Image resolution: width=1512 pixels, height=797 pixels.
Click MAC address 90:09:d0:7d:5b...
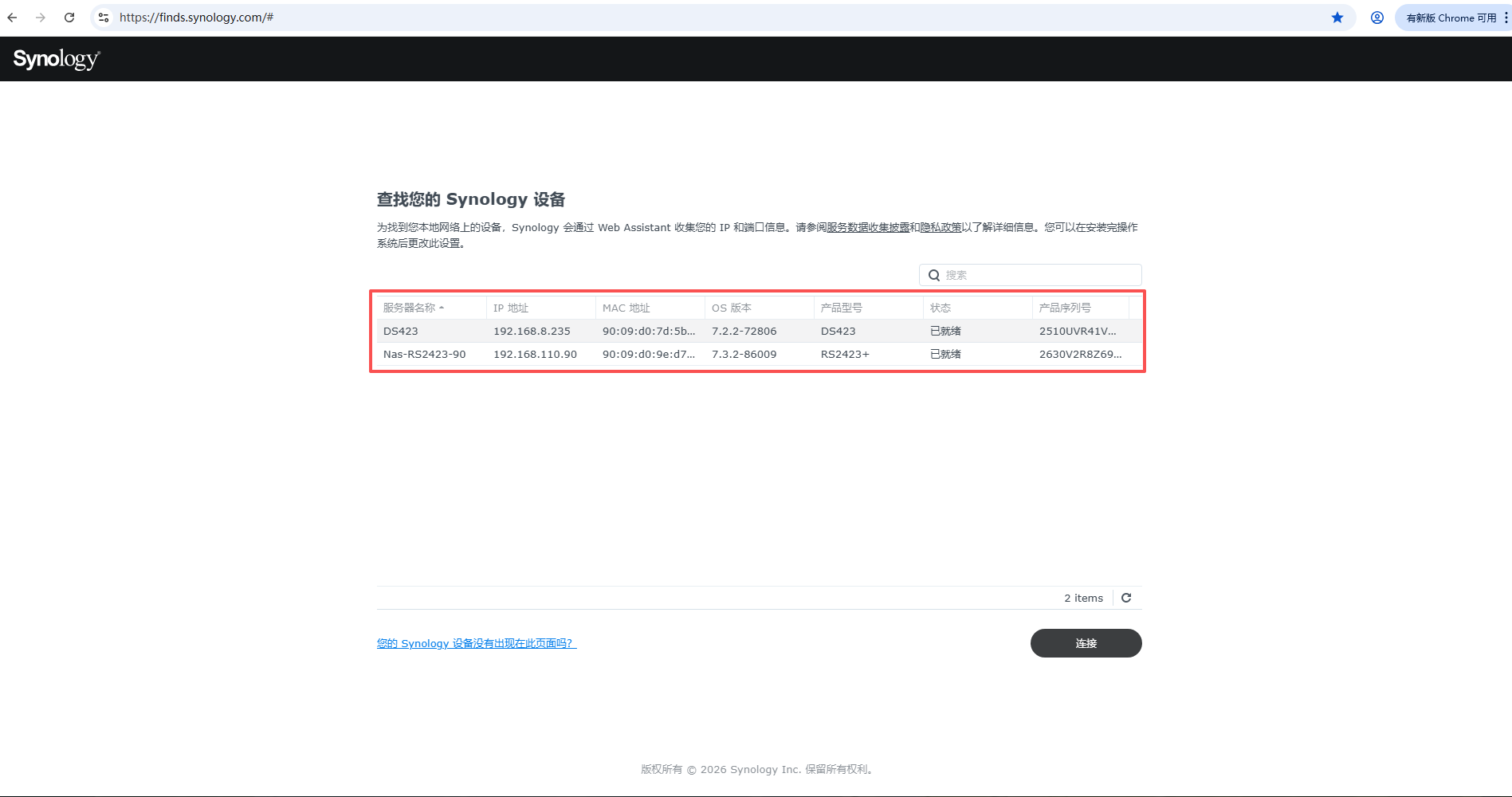649,331
